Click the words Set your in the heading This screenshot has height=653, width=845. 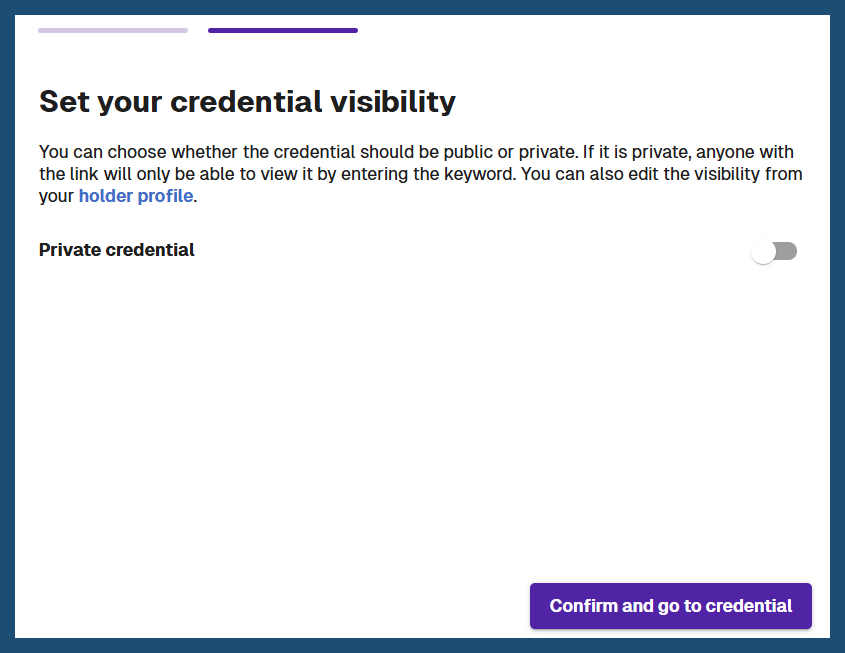click(100, 102)
